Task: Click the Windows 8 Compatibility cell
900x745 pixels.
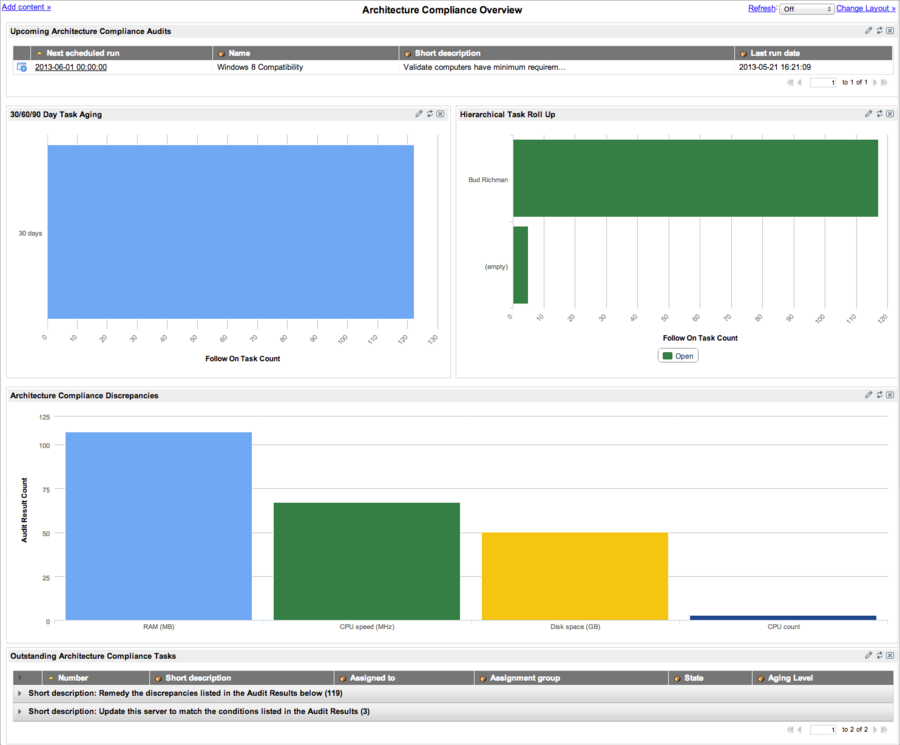Action: pos(260,67)
